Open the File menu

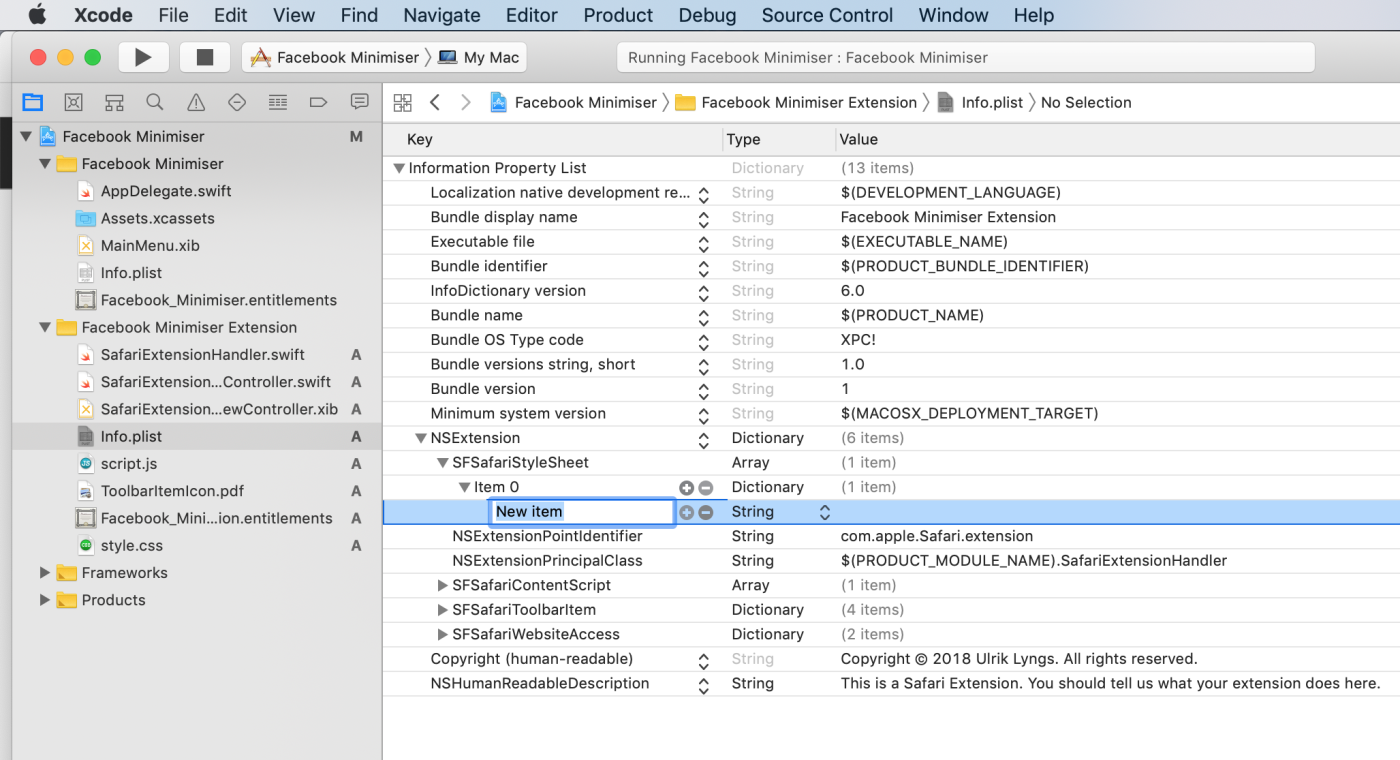coord(173,15)
